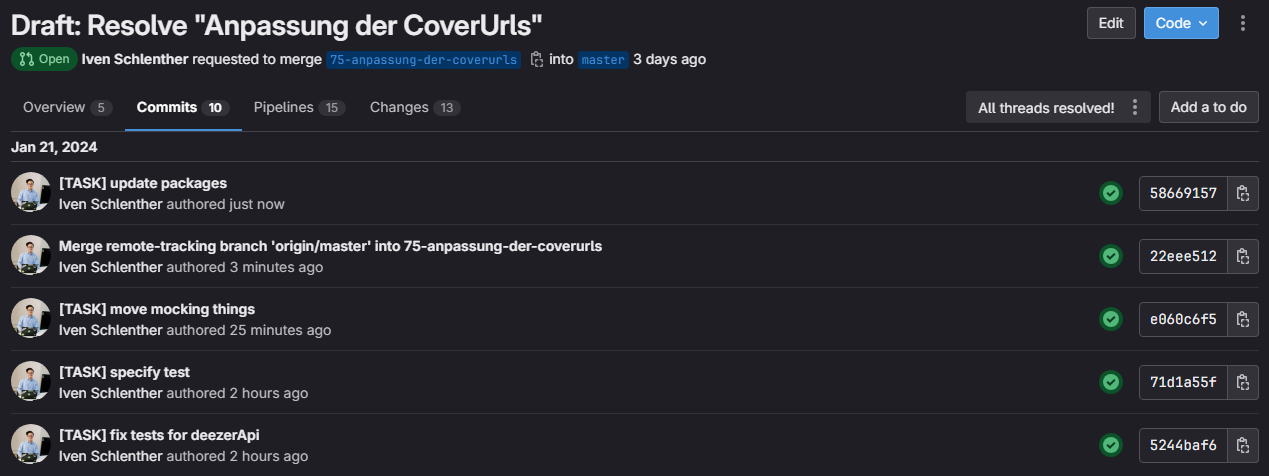The height and width of the screenshot is (476, 1269).
Task: Click the Edit button
Action: pos(1111,23)
